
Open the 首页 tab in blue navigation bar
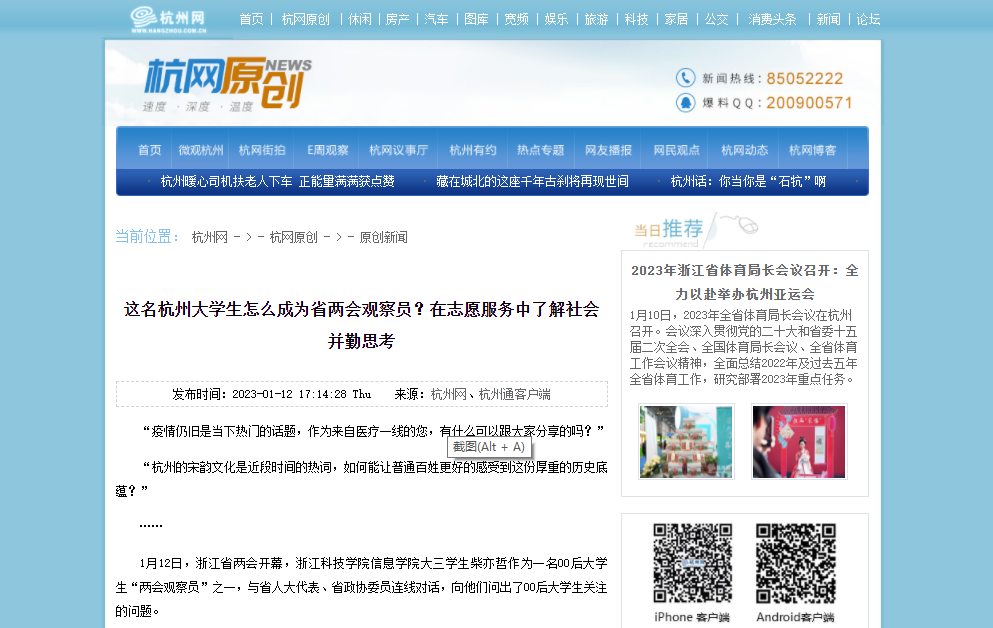(149, 150)
